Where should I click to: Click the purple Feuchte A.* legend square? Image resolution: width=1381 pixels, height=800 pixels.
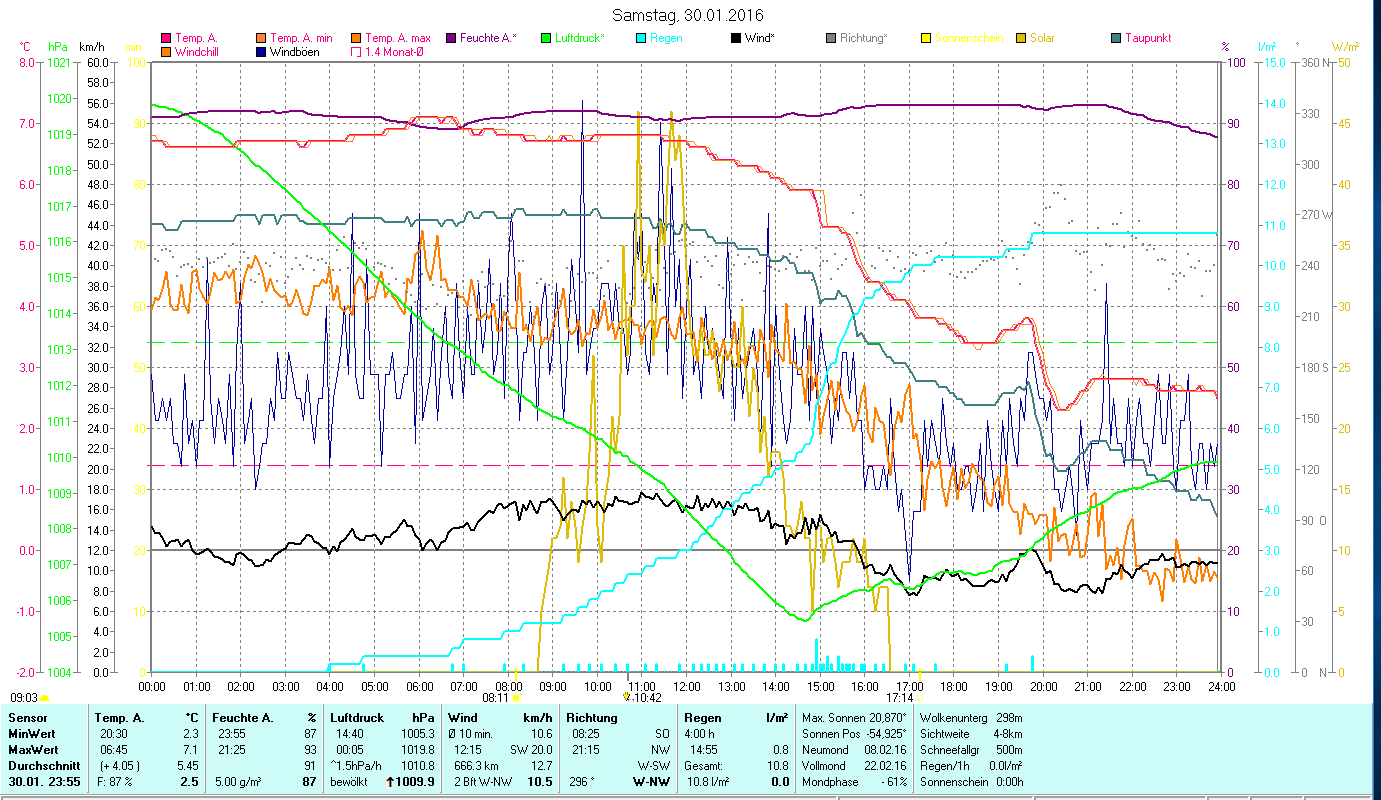click(451, 38)
